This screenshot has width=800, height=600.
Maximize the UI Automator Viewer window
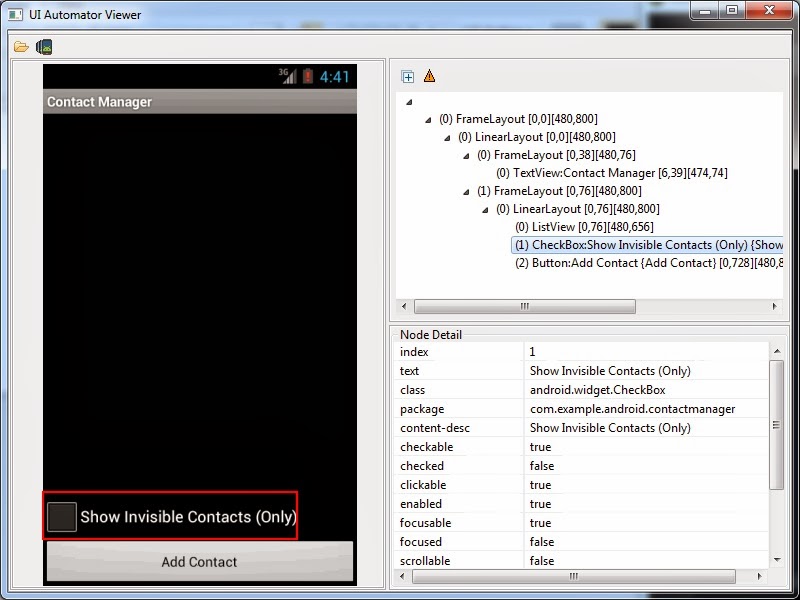tap(732, 10)
